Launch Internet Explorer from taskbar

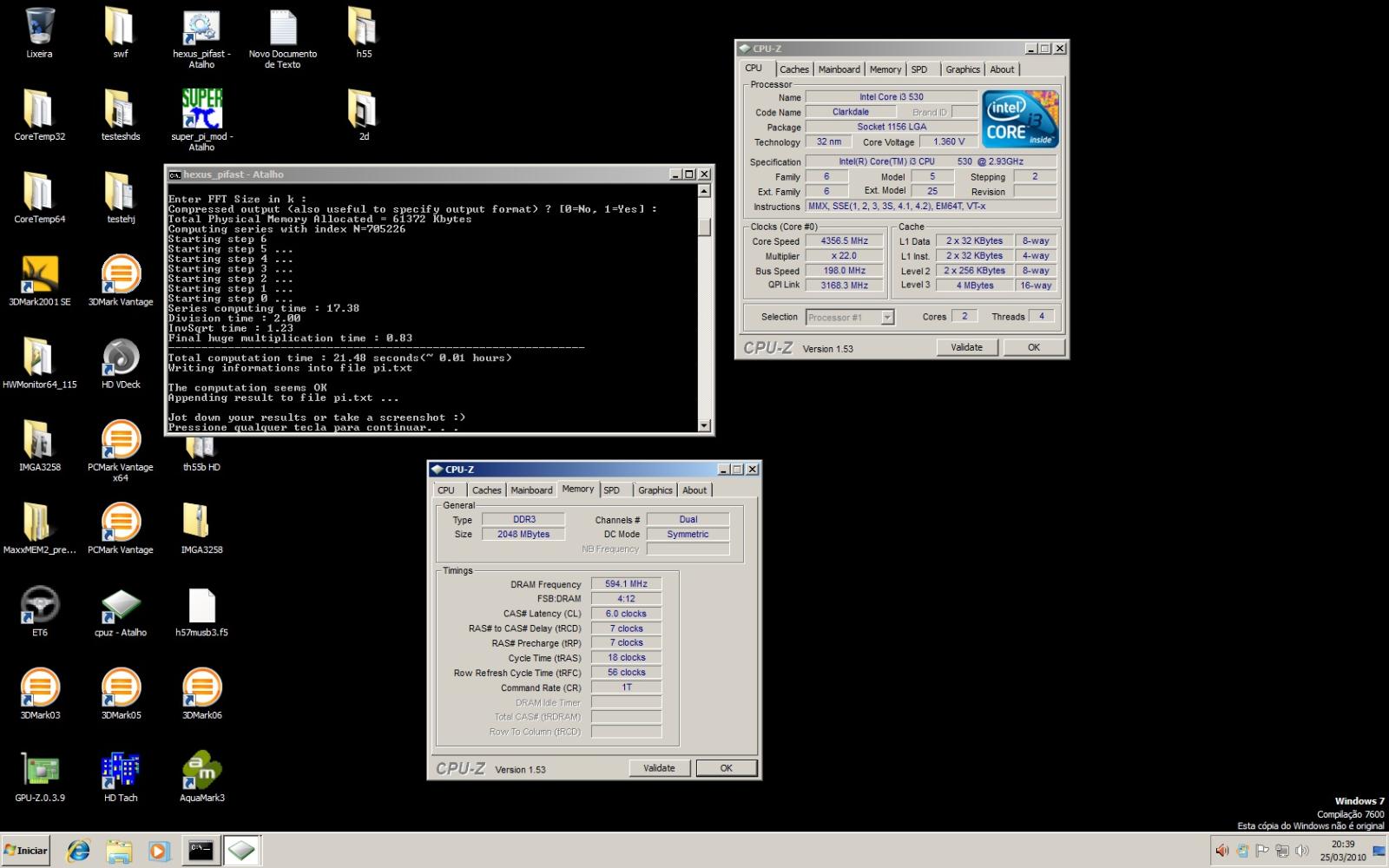78,851
